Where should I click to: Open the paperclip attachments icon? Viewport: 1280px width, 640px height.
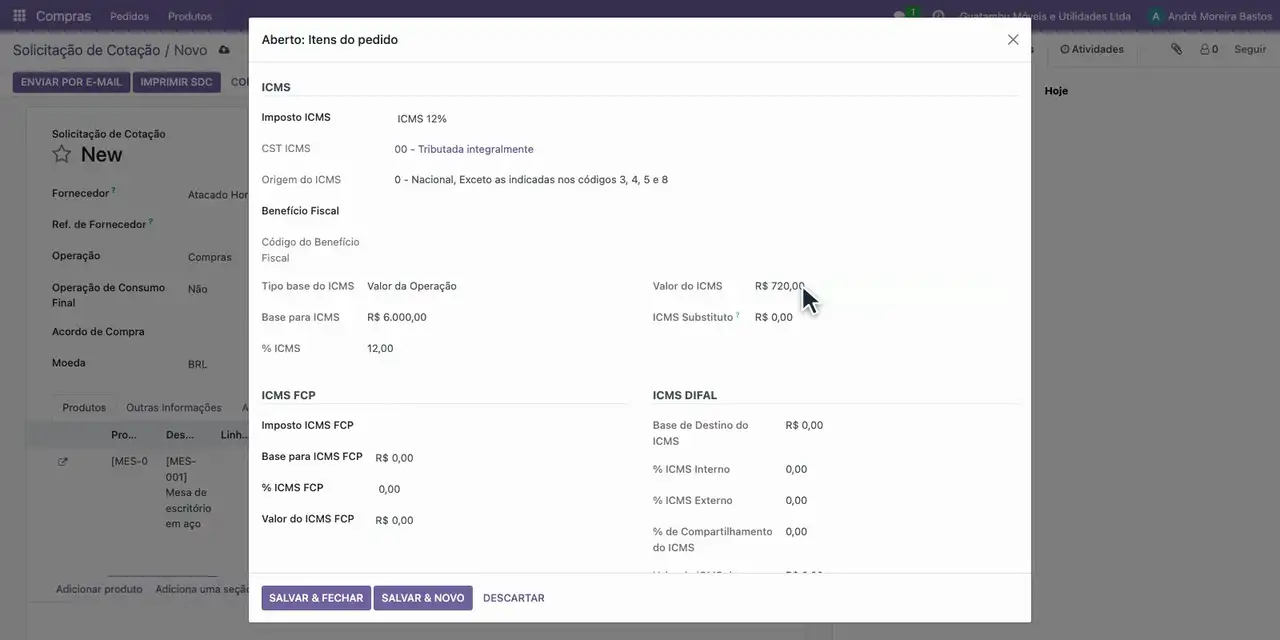1177,49
